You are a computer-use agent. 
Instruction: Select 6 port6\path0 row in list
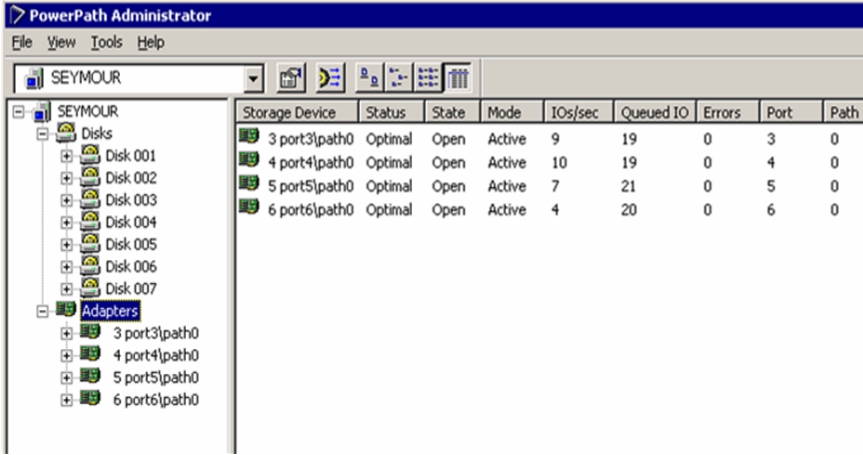pyautogui.click(x=550, y=210)
